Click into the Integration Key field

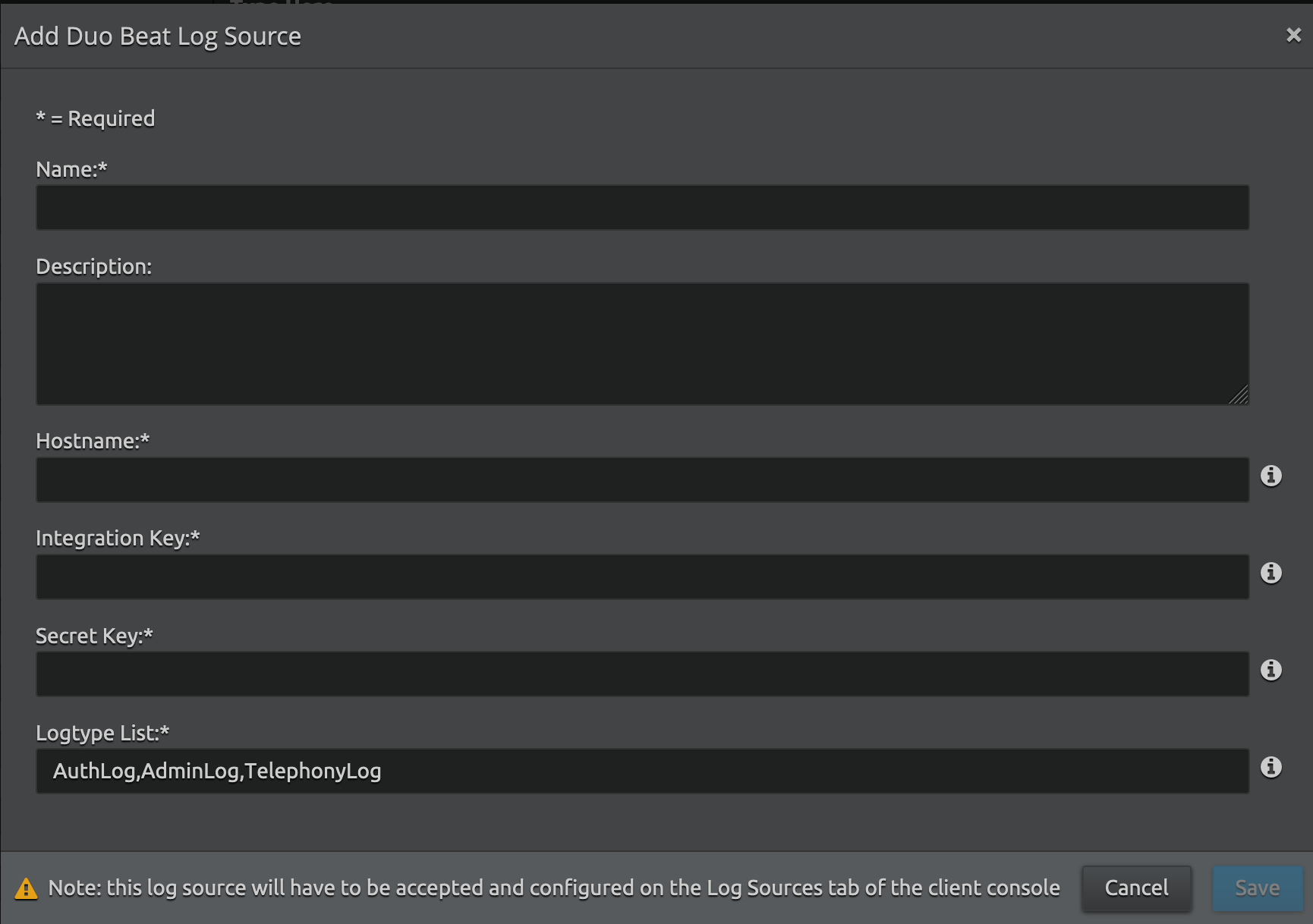tap(642, 577)
